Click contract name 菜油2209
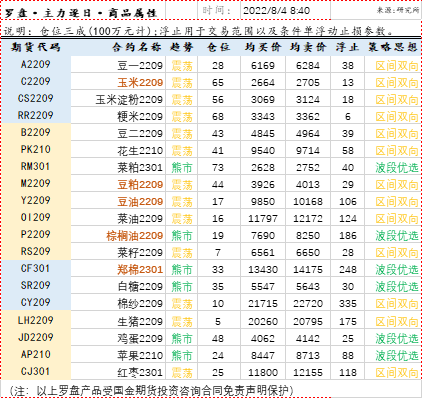 click(140, 219)
